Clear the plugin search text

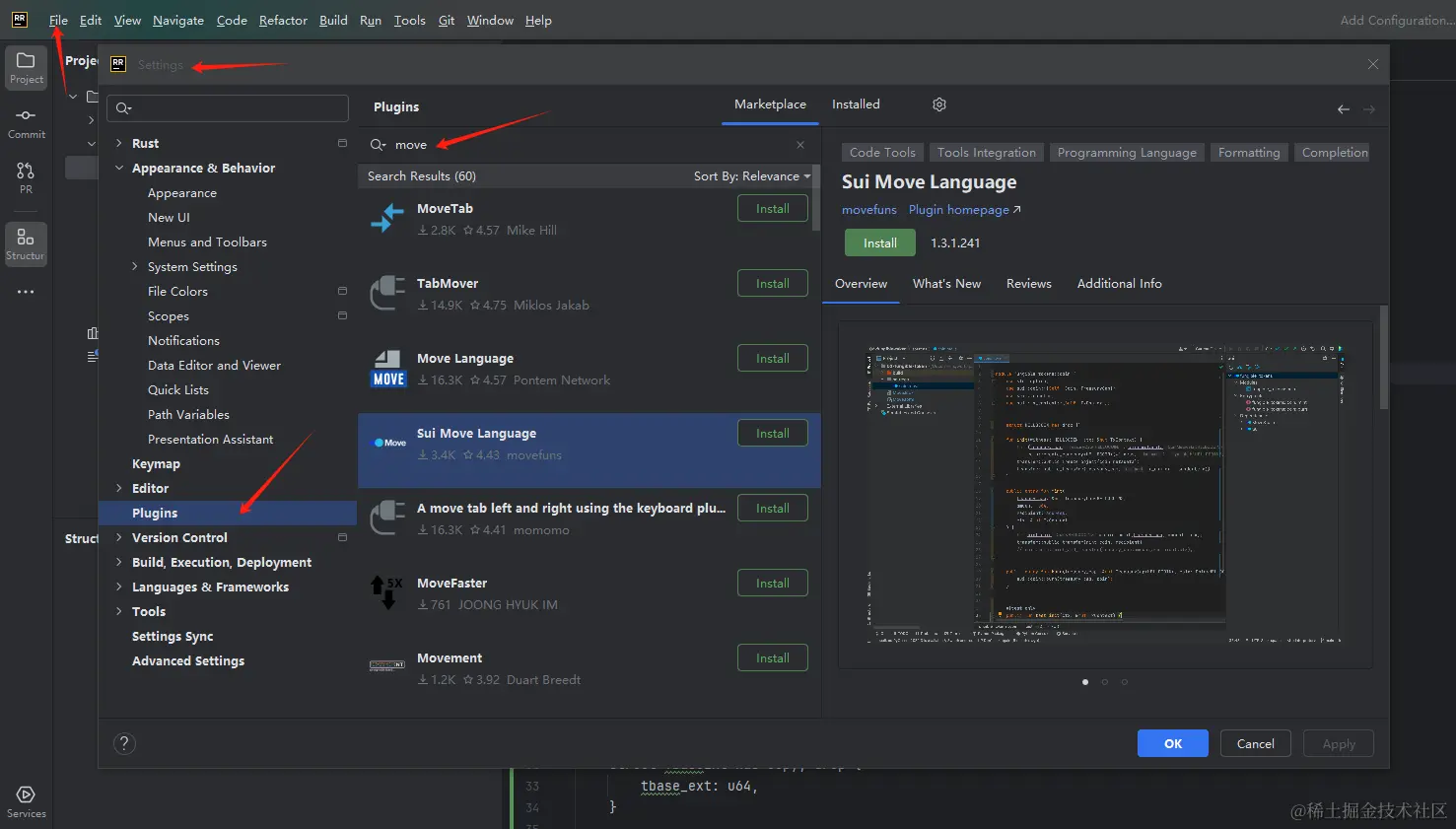pyautogui.click(x=800, y=145)
